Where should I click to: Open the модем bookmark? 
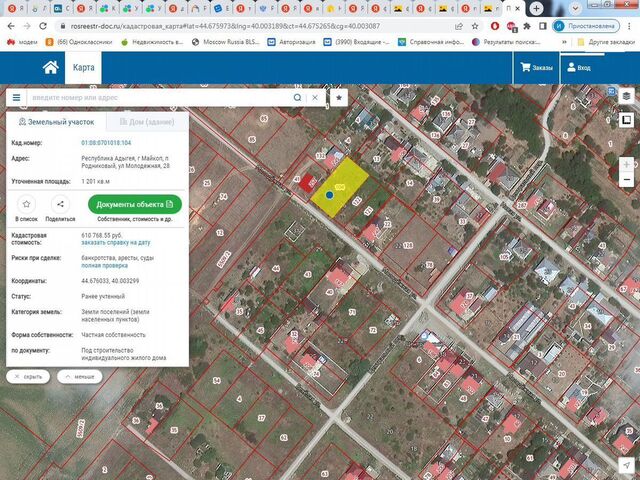(x=22, y=42)
